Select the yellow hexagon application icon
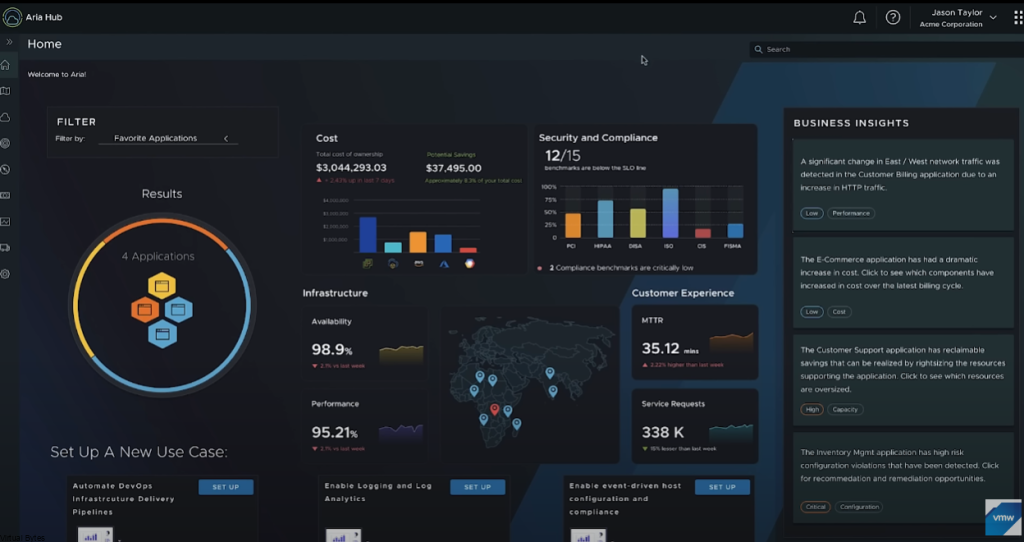The image size is (1024, 542). click(x=162, y=285)
